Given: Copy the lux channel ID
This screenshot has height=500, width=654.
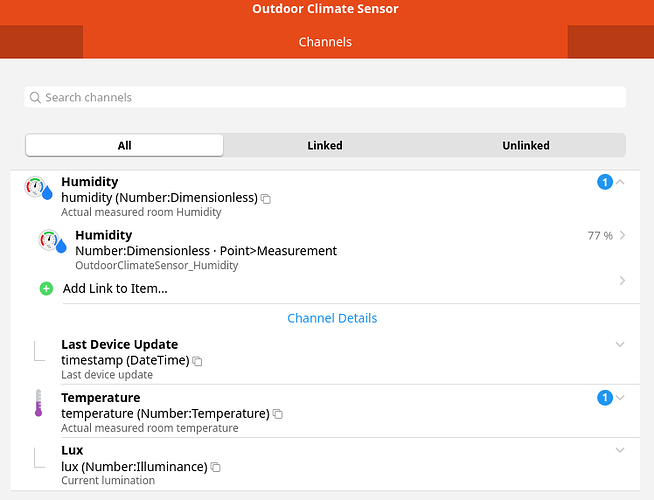Looking at the screenshot, I should click(x=216, y=467).
